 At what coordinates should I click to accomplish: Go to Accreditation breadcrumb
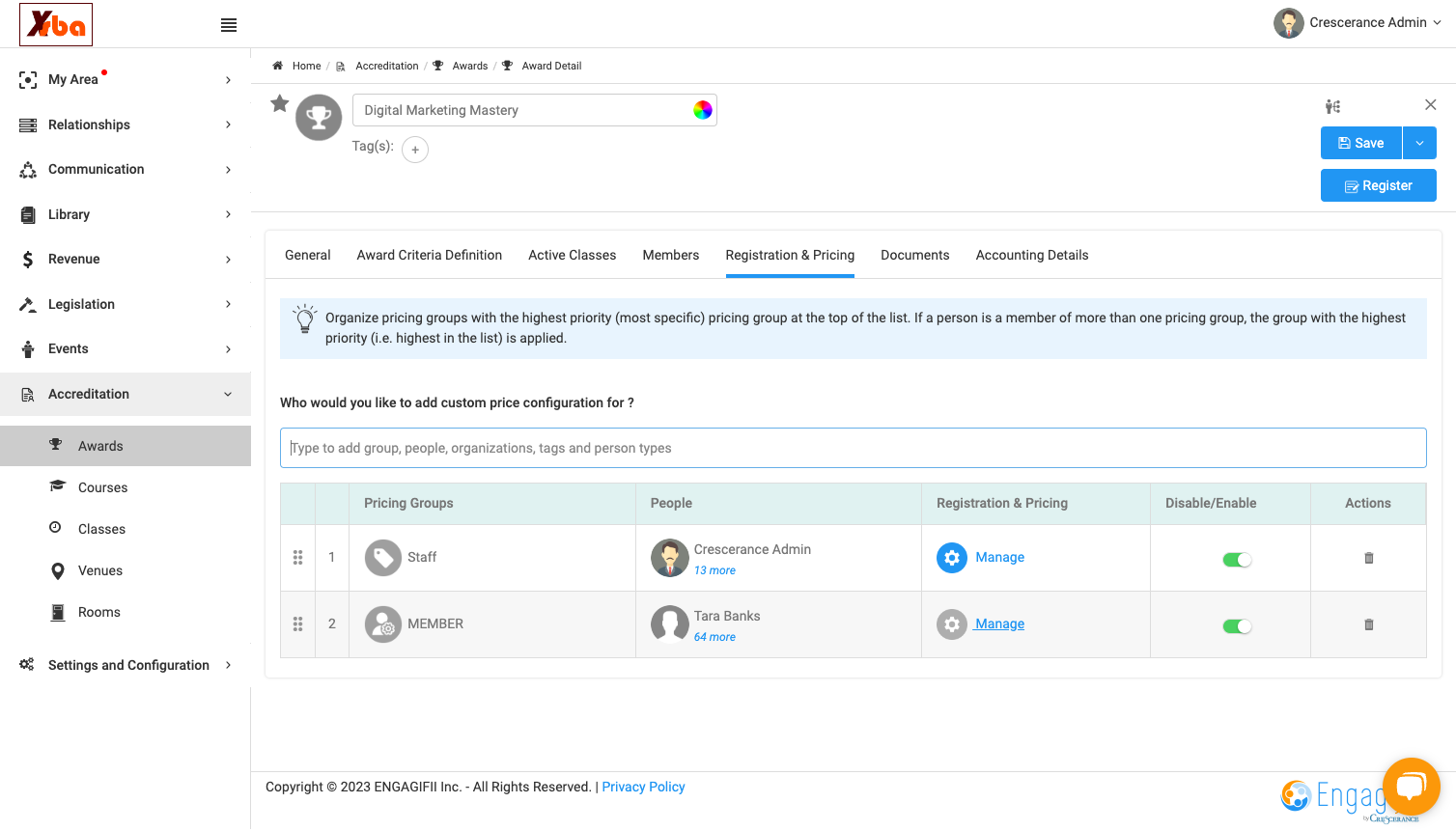click(387, 66)
